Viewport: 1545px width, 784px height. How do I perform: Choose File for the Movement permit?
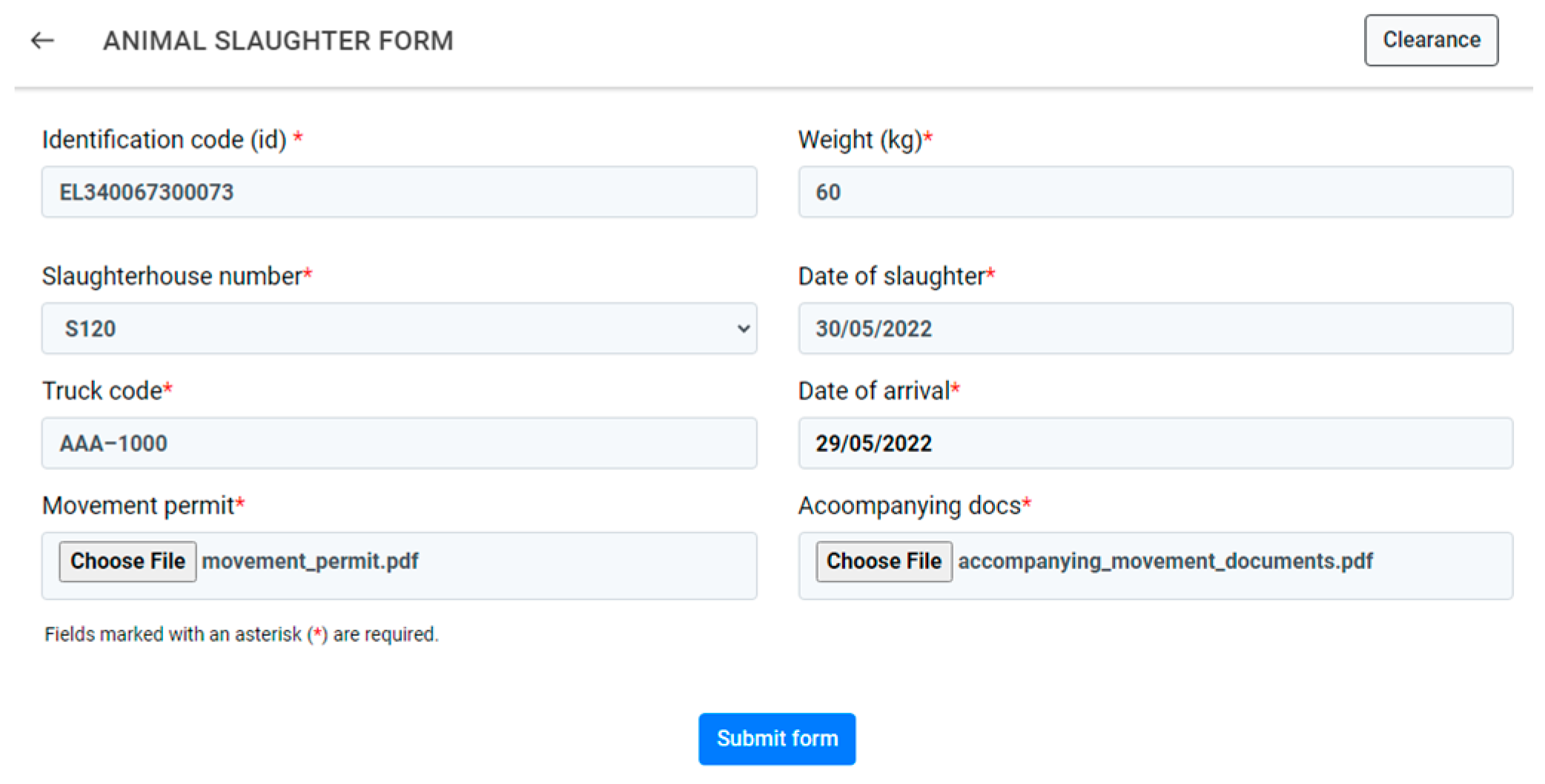point(128,561)
